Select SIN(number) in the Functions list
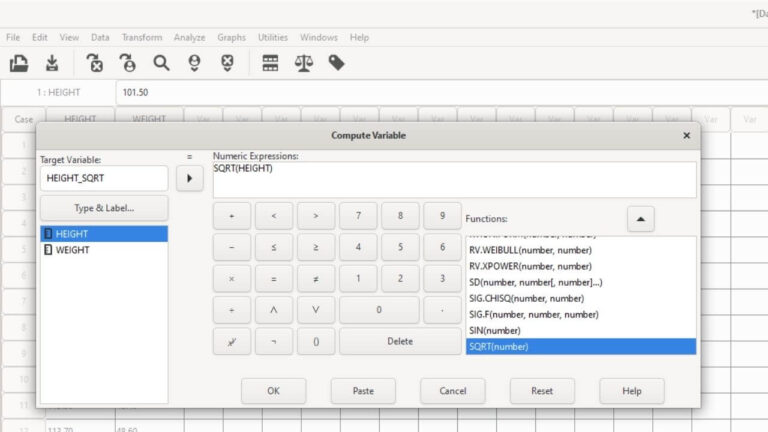 pos(581,331)
